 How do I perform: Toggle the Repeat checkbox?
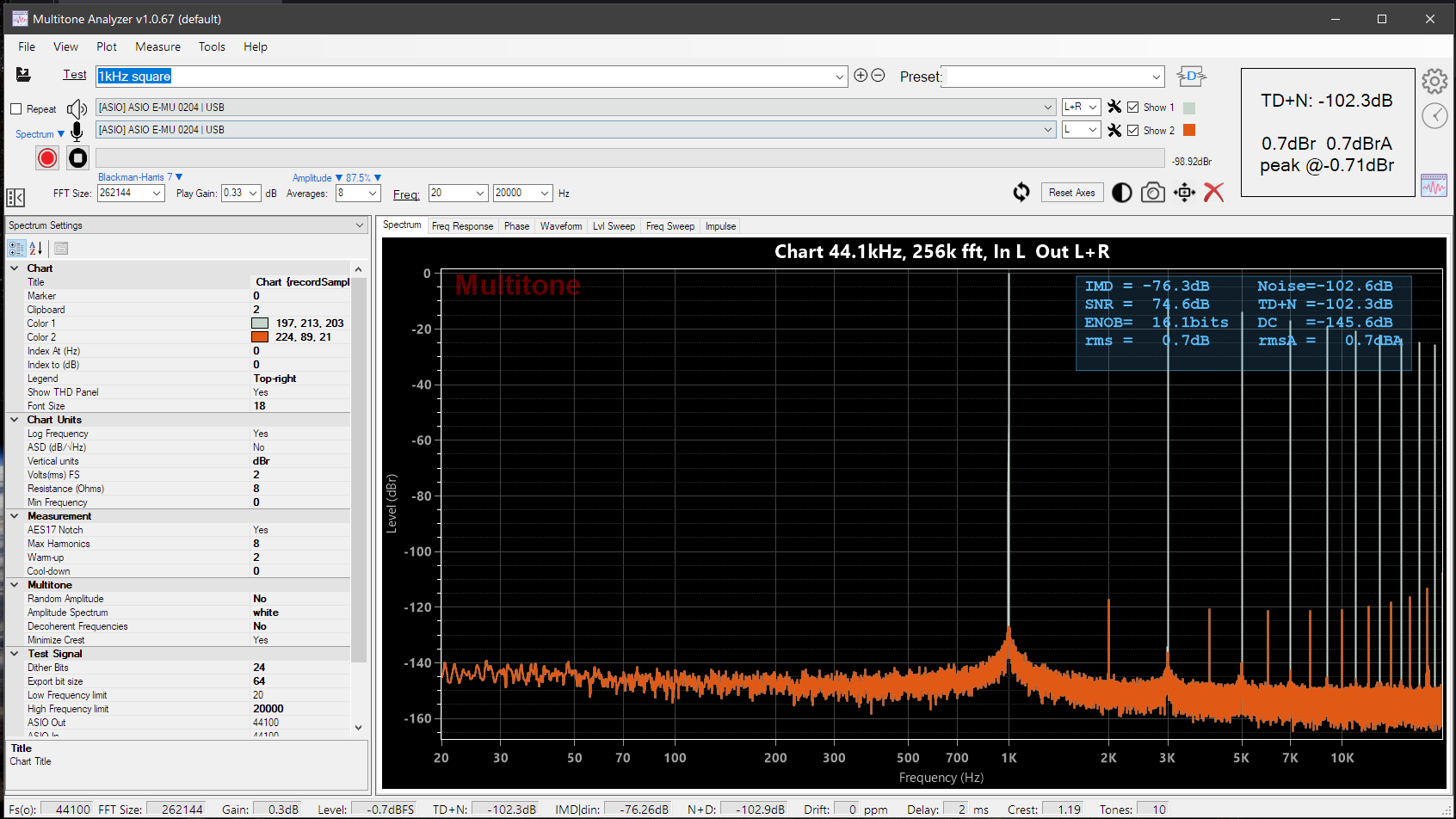15,109
